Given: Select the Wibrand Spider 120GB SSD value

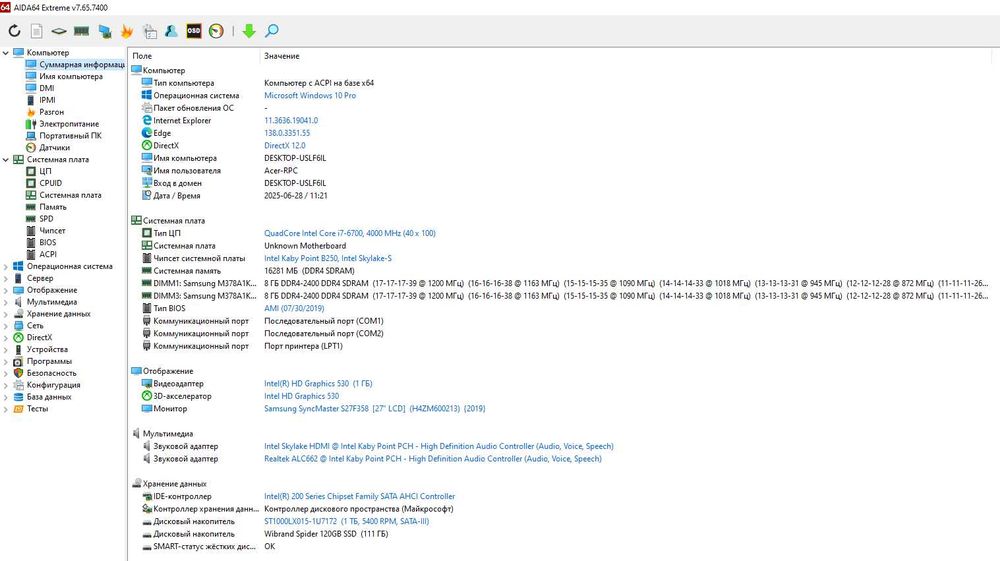Looking at the screenshot, I should pos(326,534).
